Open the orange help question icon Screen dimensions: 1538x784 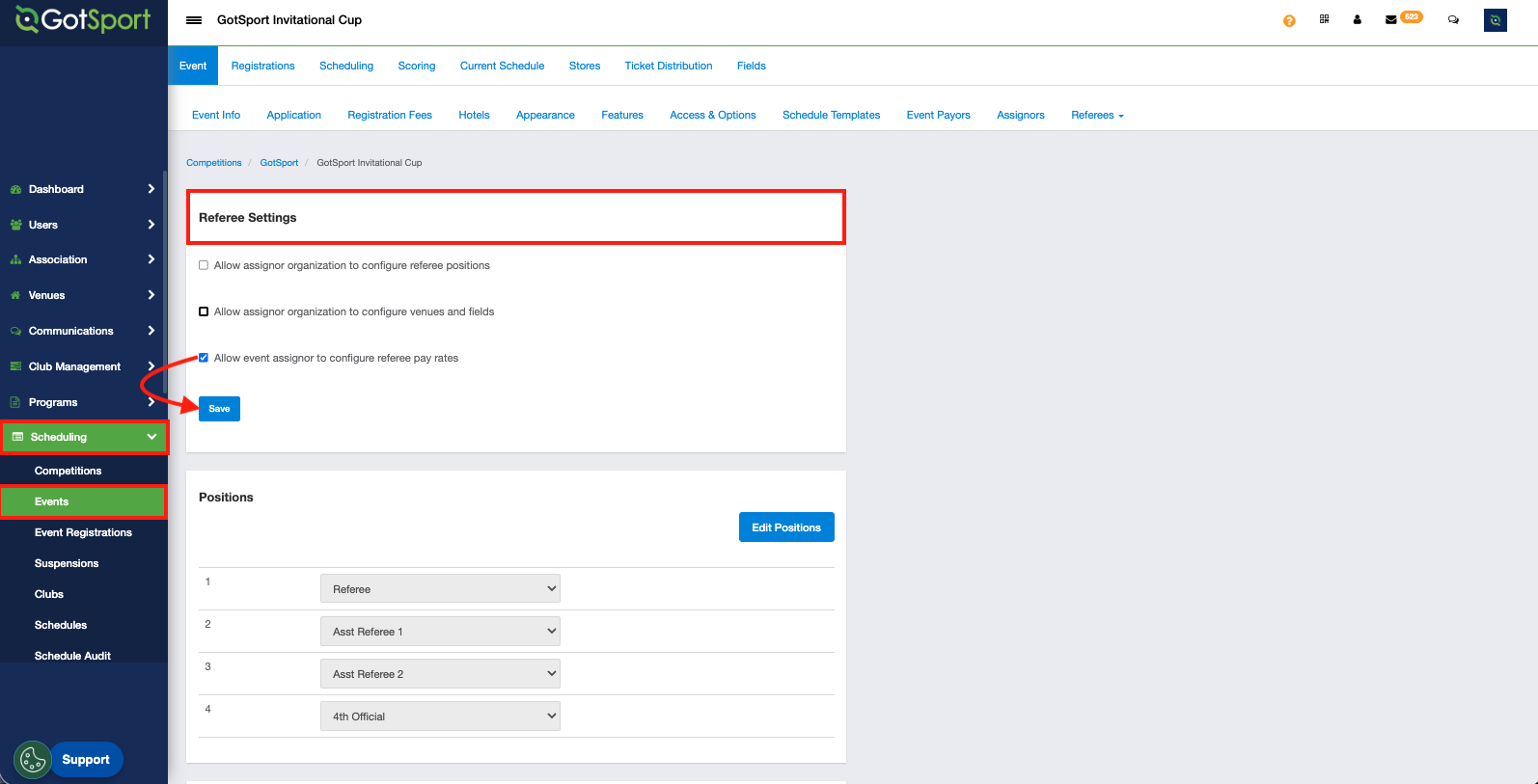coord(1289,20)
